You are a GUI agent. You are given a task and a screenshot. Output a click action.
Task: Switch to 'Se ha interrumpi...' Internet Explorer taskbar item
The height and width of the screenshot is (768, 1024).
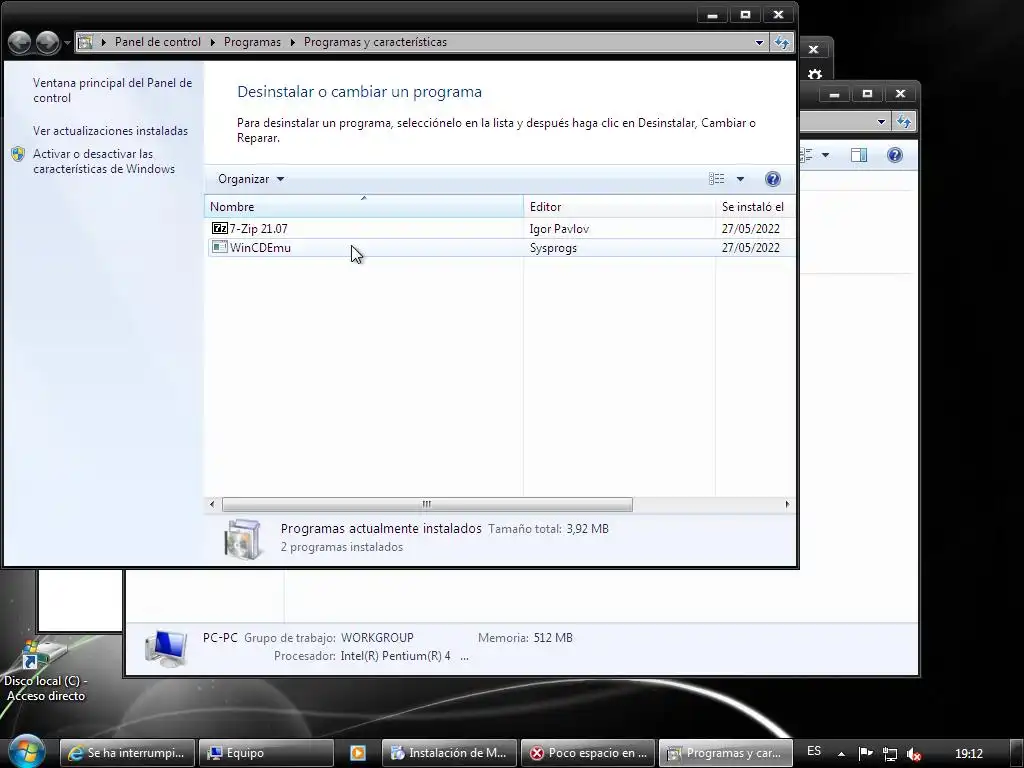pos(127,753)
